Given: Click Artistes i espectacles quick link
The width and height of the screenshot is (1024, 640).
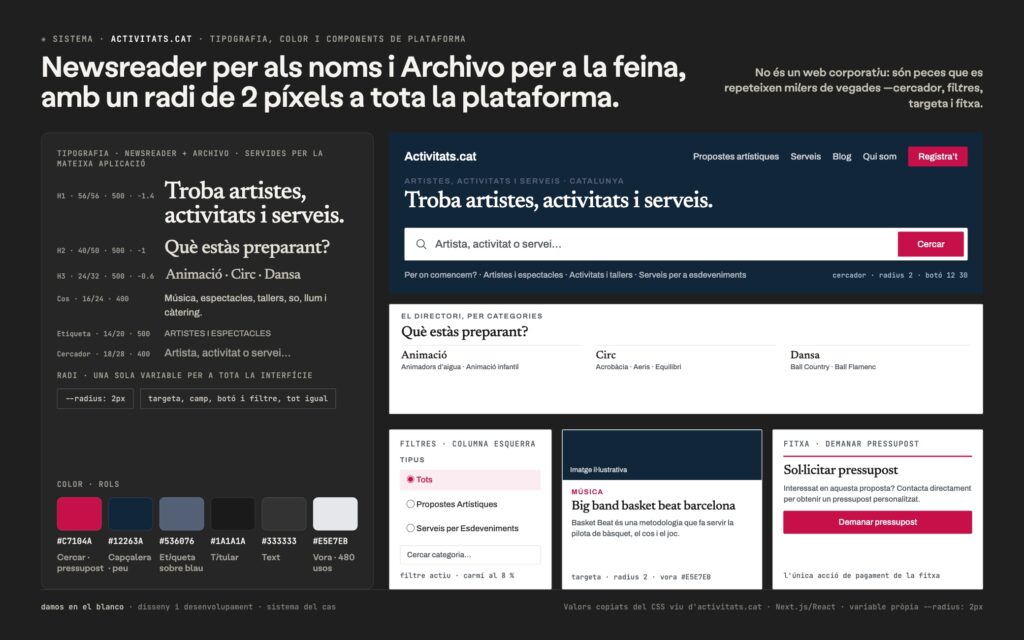Looking at the screenshot, I should click(523, 275).
